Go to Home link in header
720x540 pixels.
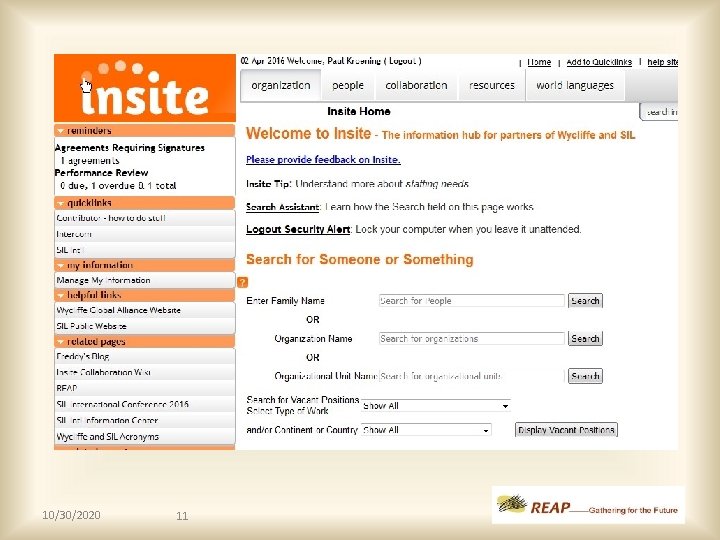coord(539,62)
